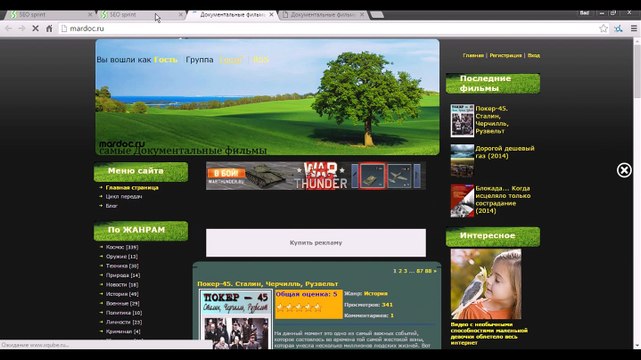Click the War Thunder logo
Viewport: 641px width, 360px height.
click(x=321, y=176)
